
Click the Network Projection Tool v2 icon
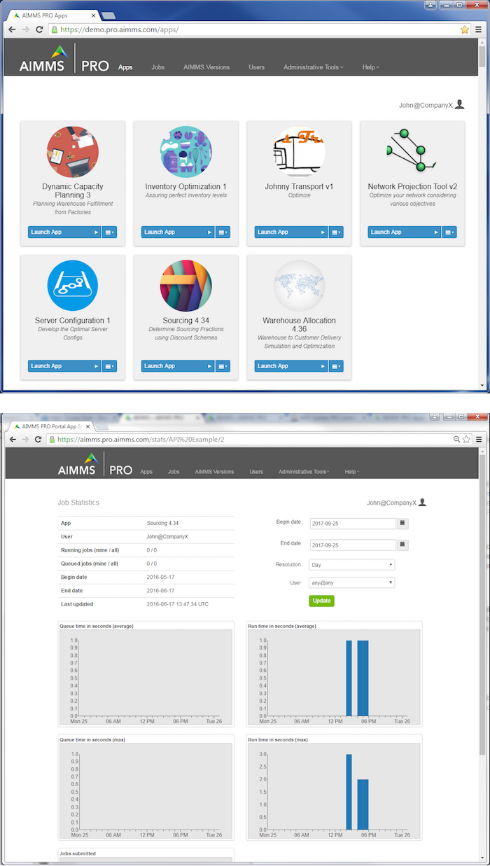[x=412, y=150]
